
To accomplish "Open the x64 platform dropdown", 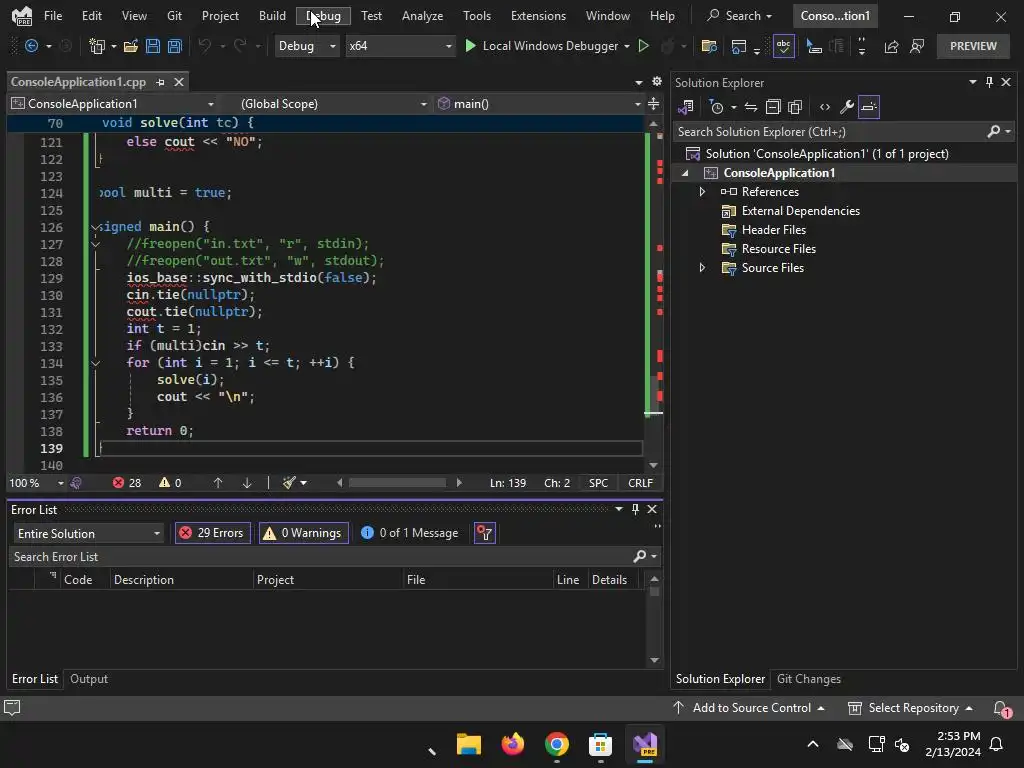I will tap(400, 46).
